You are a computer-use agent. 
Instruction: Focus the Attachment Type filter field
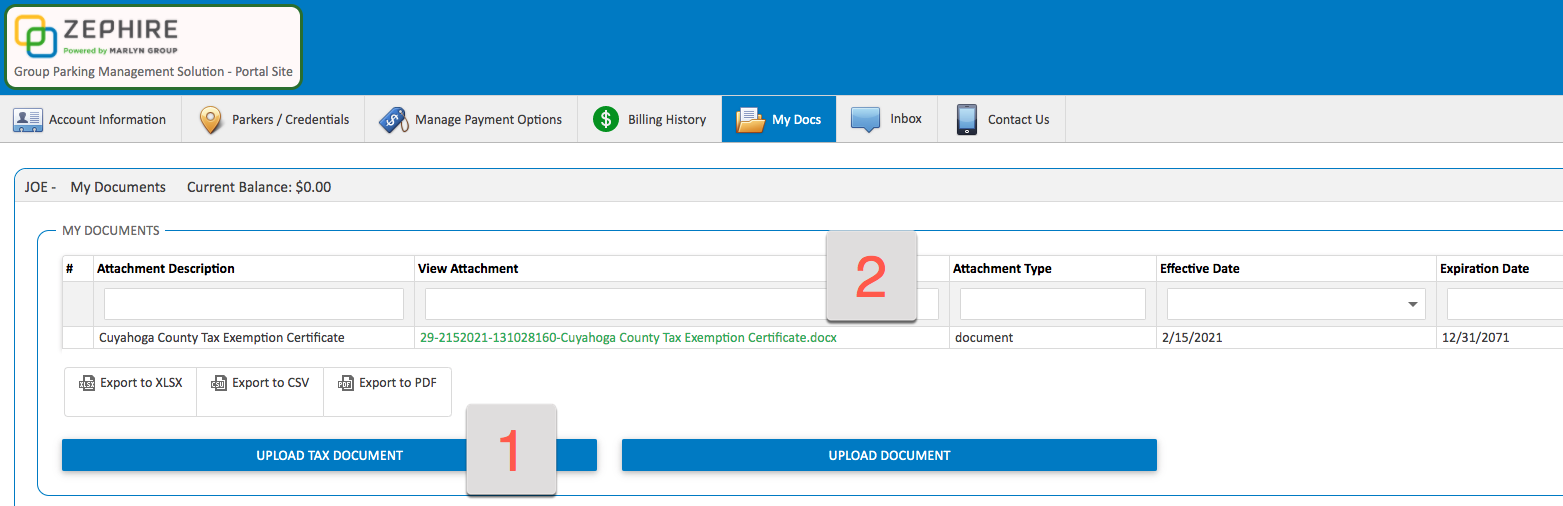point(1052,304)
